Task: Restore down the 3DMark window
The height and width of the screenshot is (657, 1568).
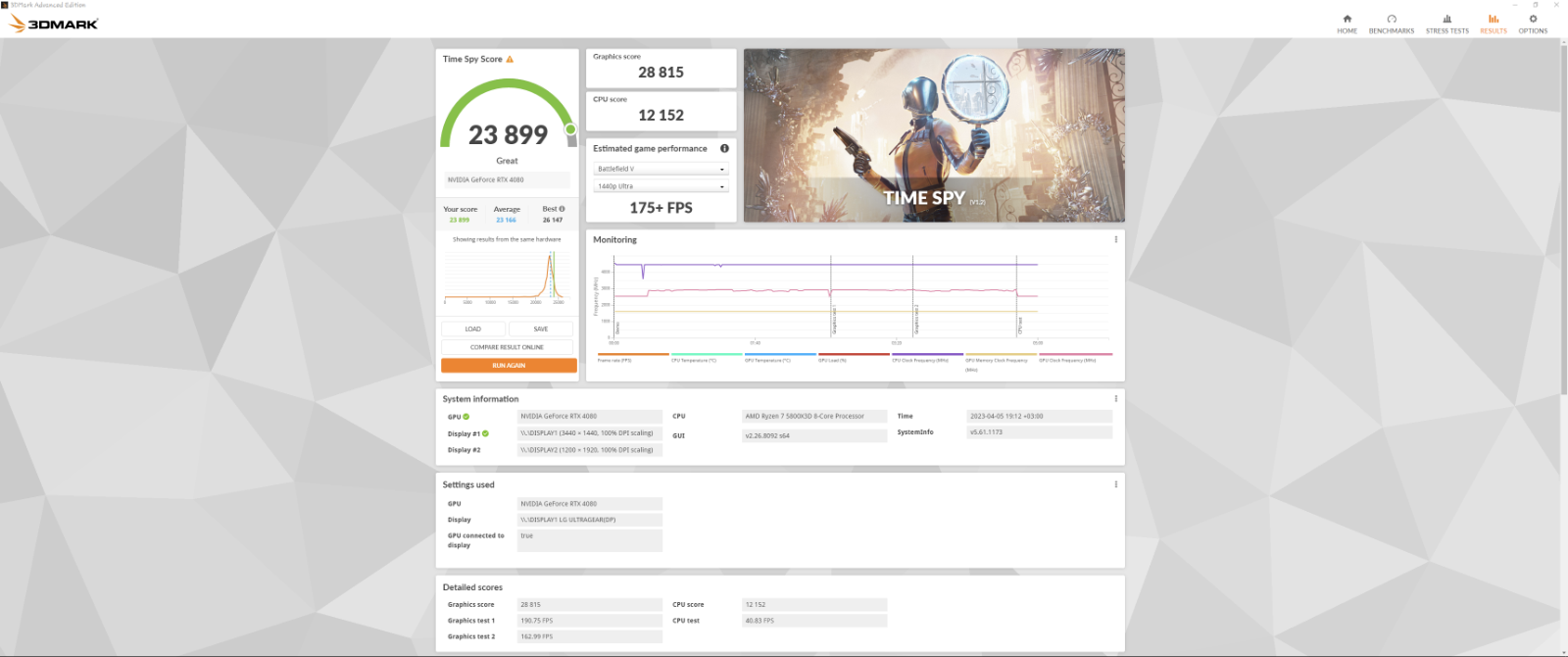Action: tap(1536, 5)
